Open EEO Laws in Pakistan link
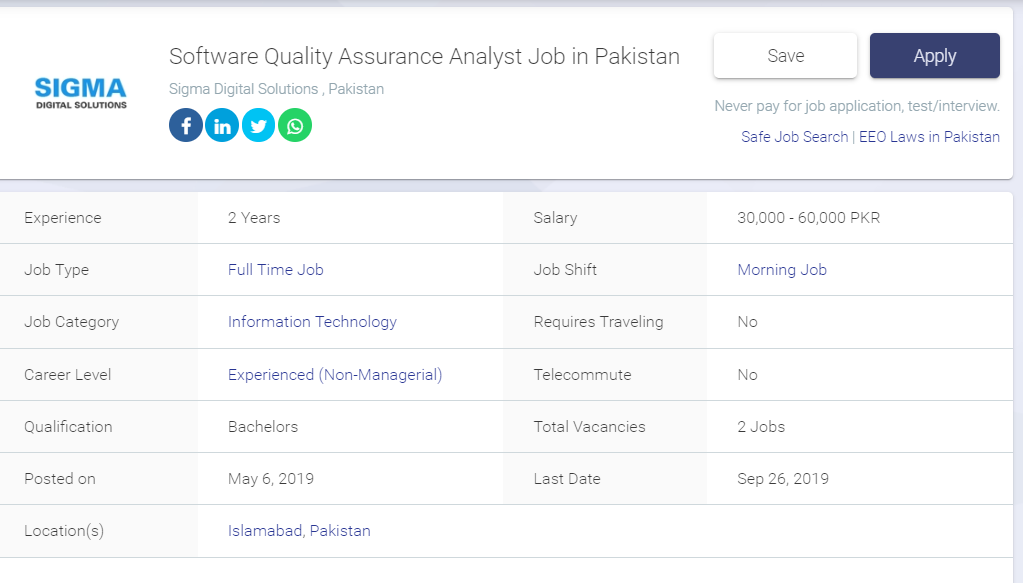Viewport: 1023px width, 583px height. 929,137
